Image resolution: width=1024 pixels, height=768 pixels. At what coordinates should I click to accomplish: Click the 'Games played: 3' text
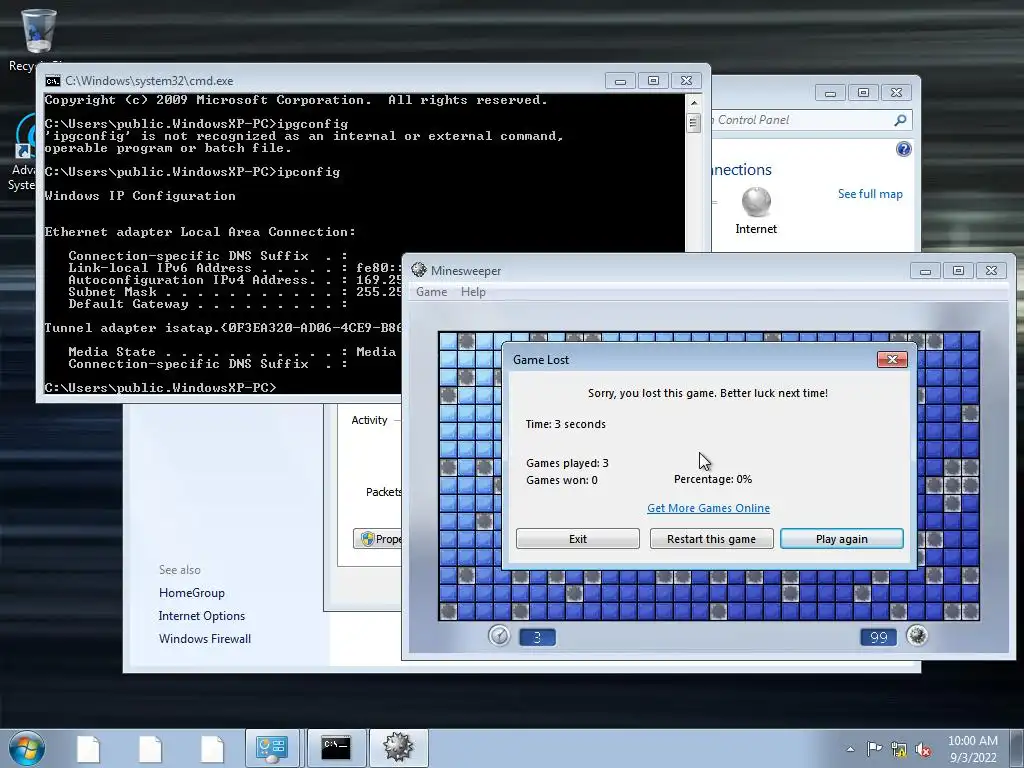coord(567,463)
